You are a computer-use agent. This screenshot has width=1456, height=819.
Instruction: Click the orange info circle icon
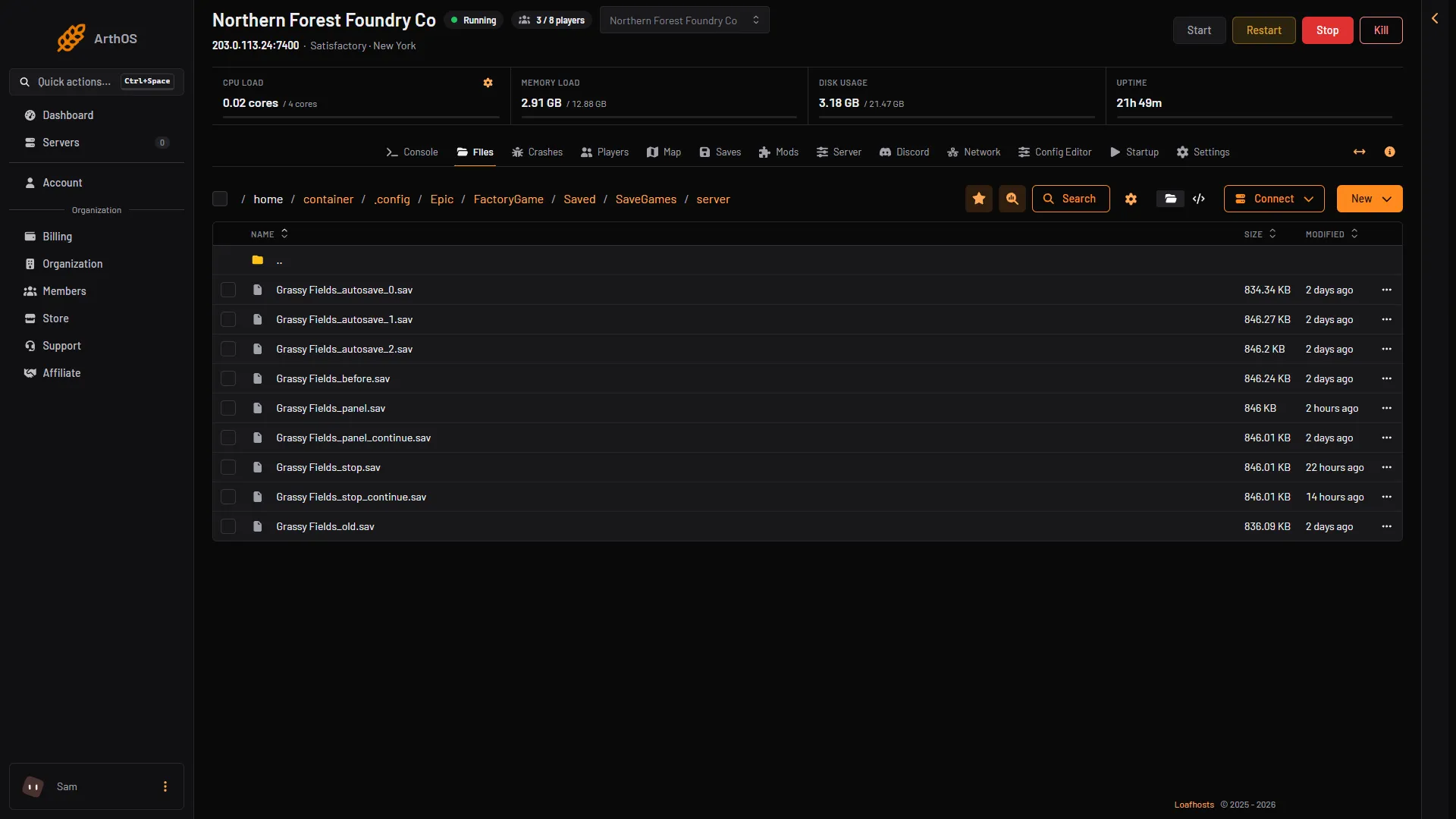tap(1389, 152)
